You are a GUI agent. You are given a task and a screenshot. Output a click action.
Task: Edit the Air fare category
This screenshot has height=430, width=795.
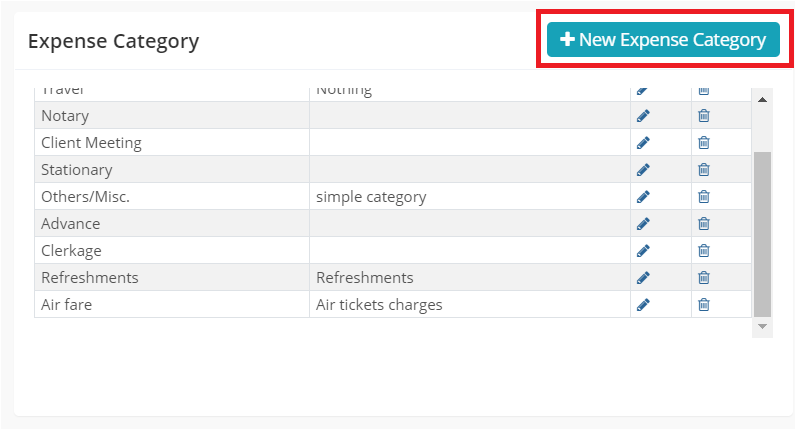(643, 305)
